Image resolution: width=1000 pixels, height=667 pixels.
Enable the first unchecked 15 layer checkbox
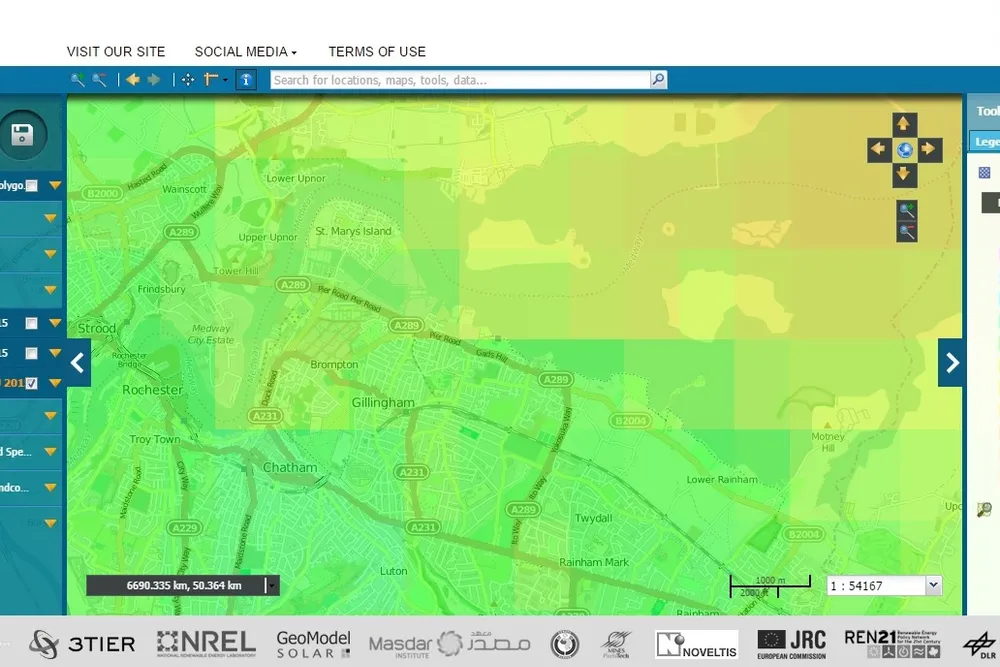32,323
